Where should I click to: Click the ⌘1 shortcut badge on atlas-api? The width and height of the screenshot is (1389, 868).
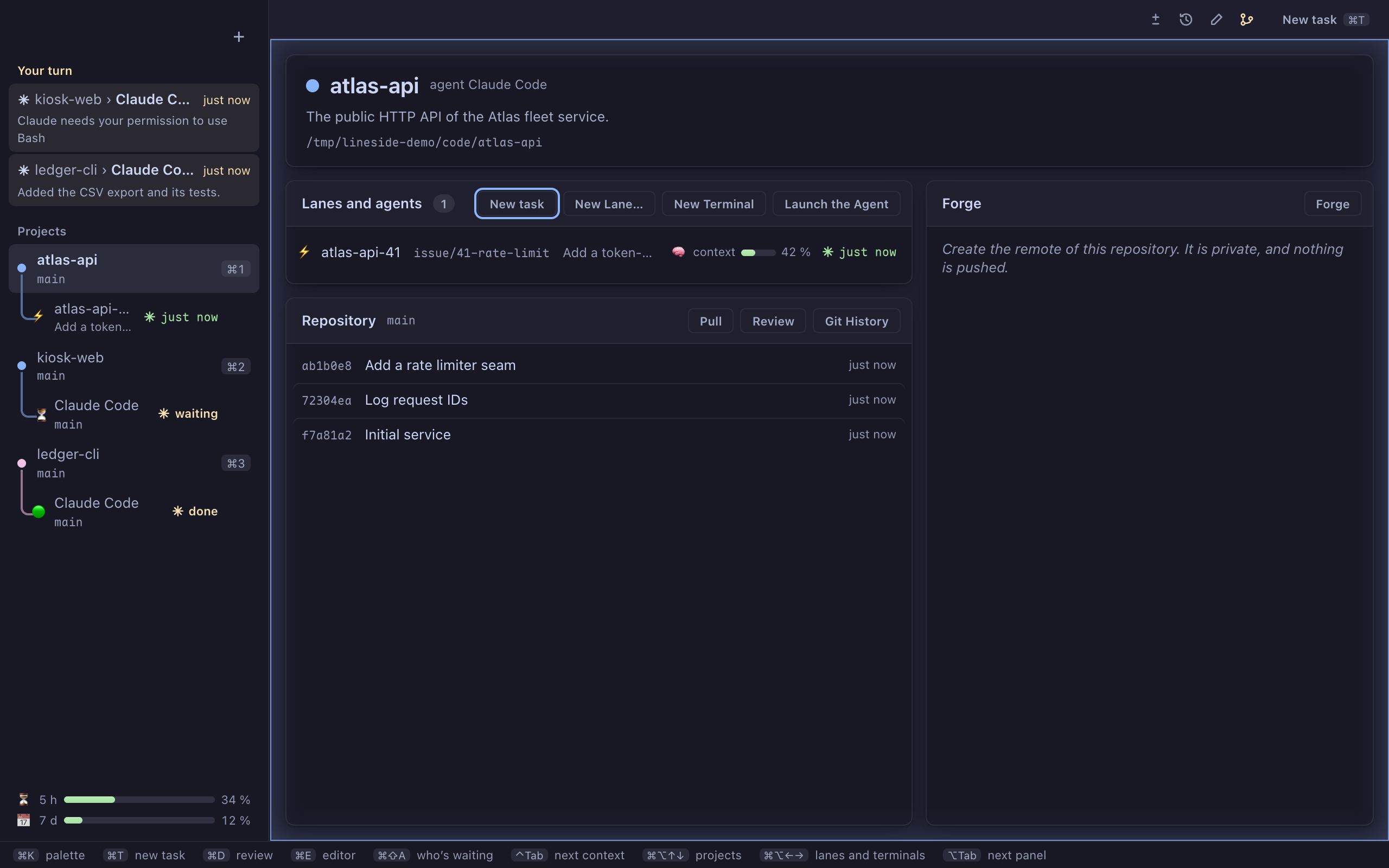(x=235, y=269)
